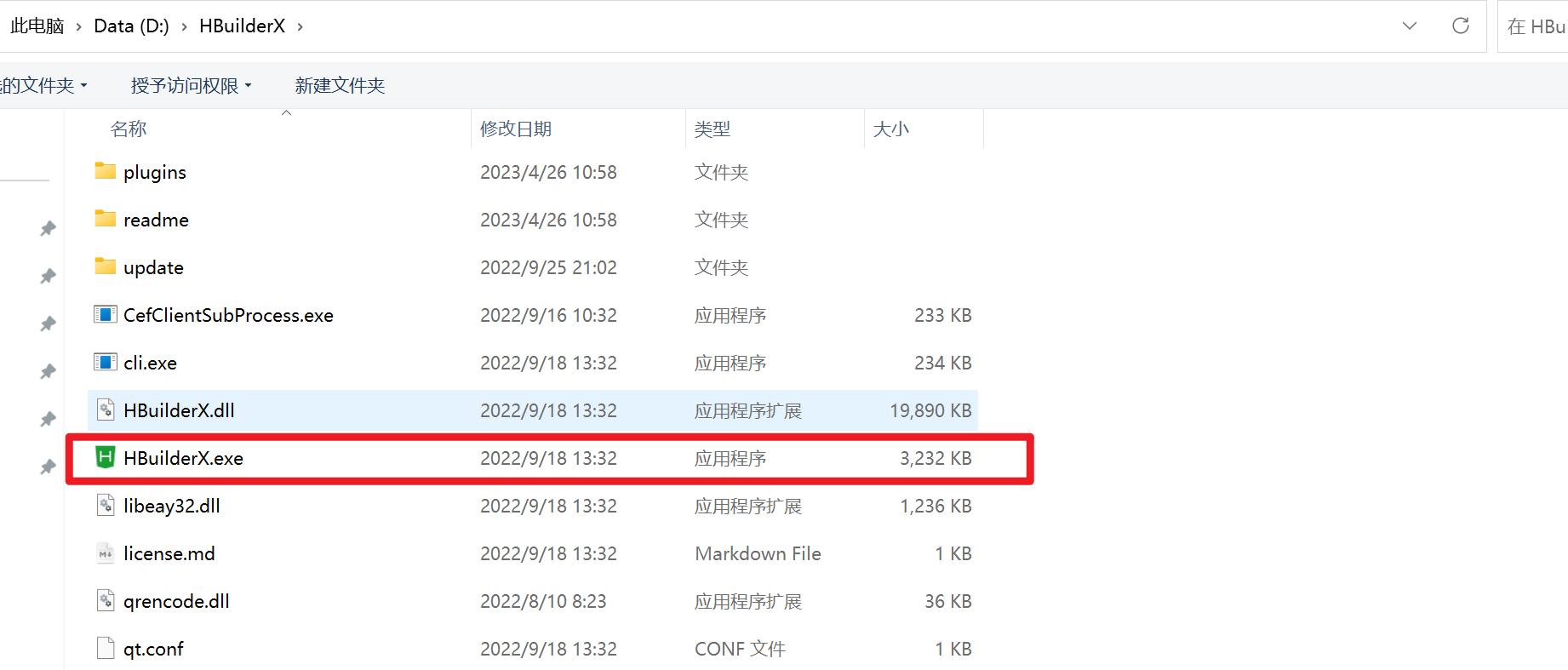Click the green HBuilderX.exe icon
This screenshot has height=670, width=1568.
tap(106, 457)
